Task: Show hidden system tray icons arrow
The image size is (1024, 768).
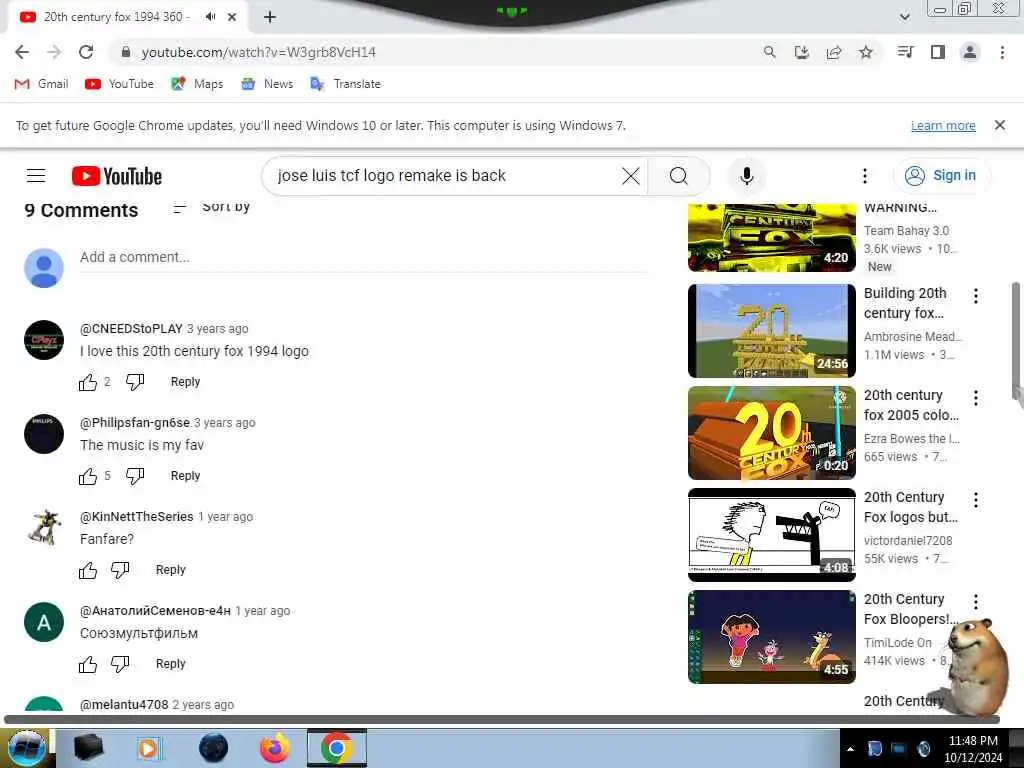Action: click(x=850, y=749)
